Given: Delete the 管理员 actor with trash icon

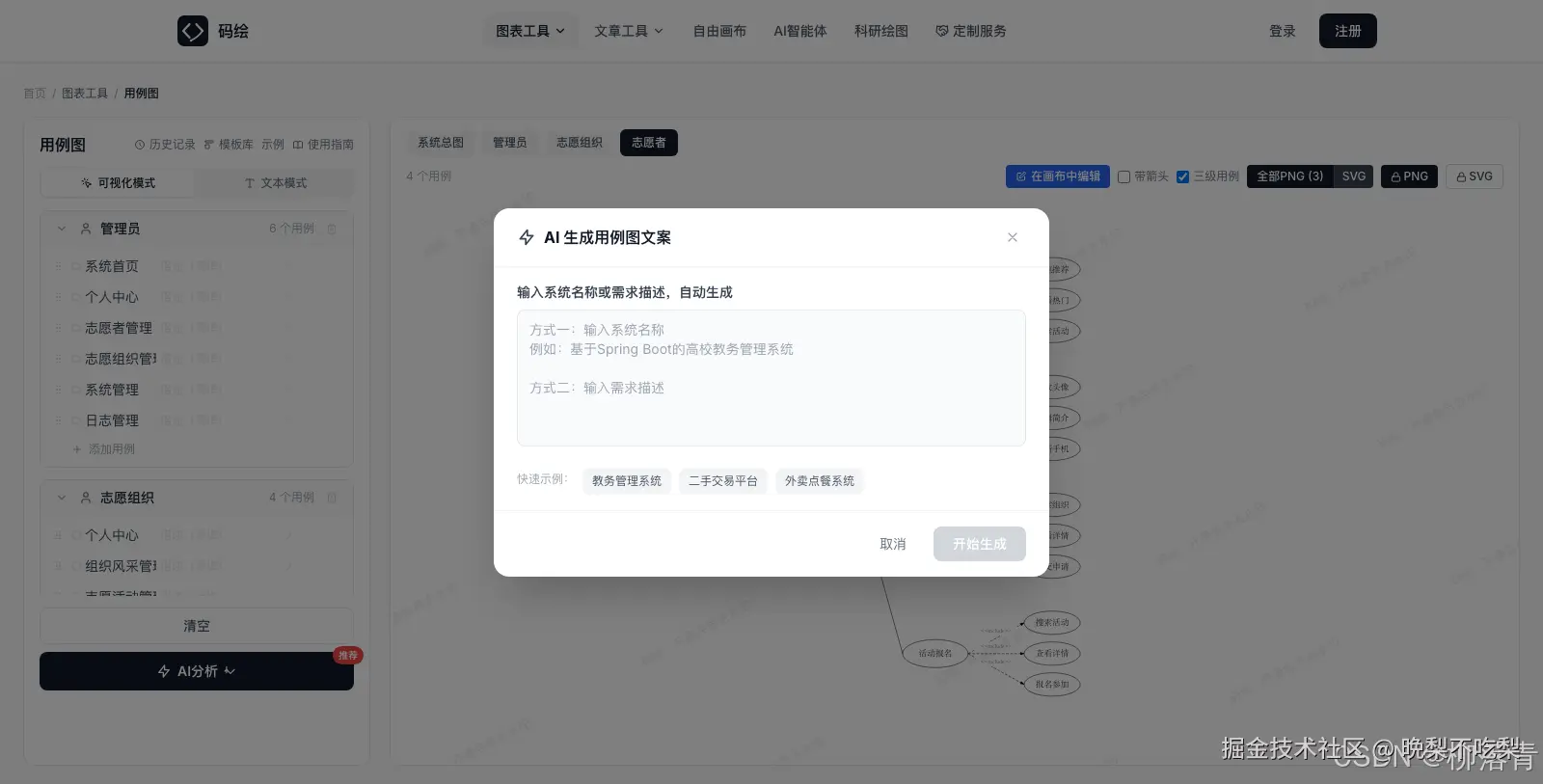Looking at the screenshot, I should (x=332, y=229).
